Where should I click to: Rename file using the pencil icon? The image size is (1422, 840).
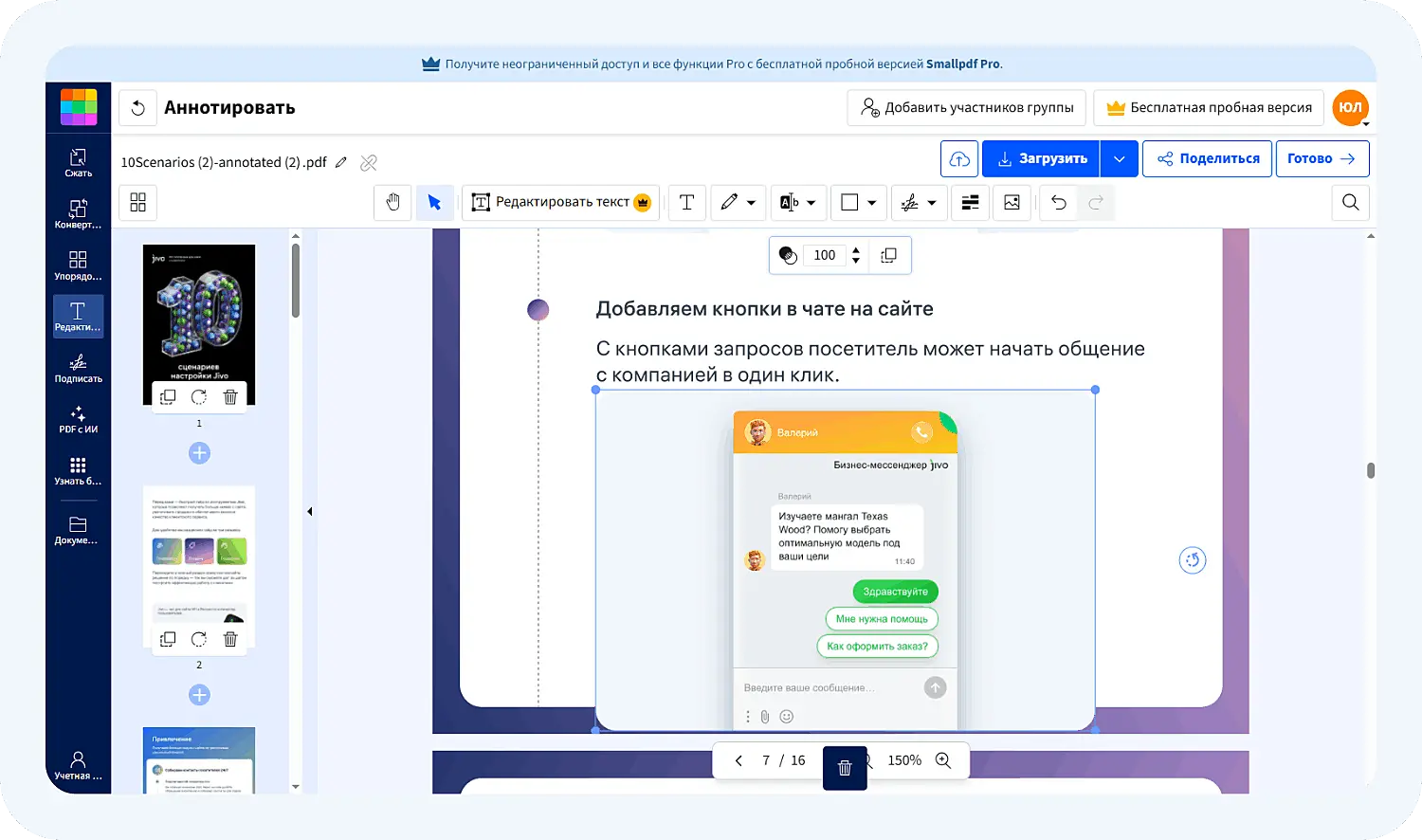point(341,162)
